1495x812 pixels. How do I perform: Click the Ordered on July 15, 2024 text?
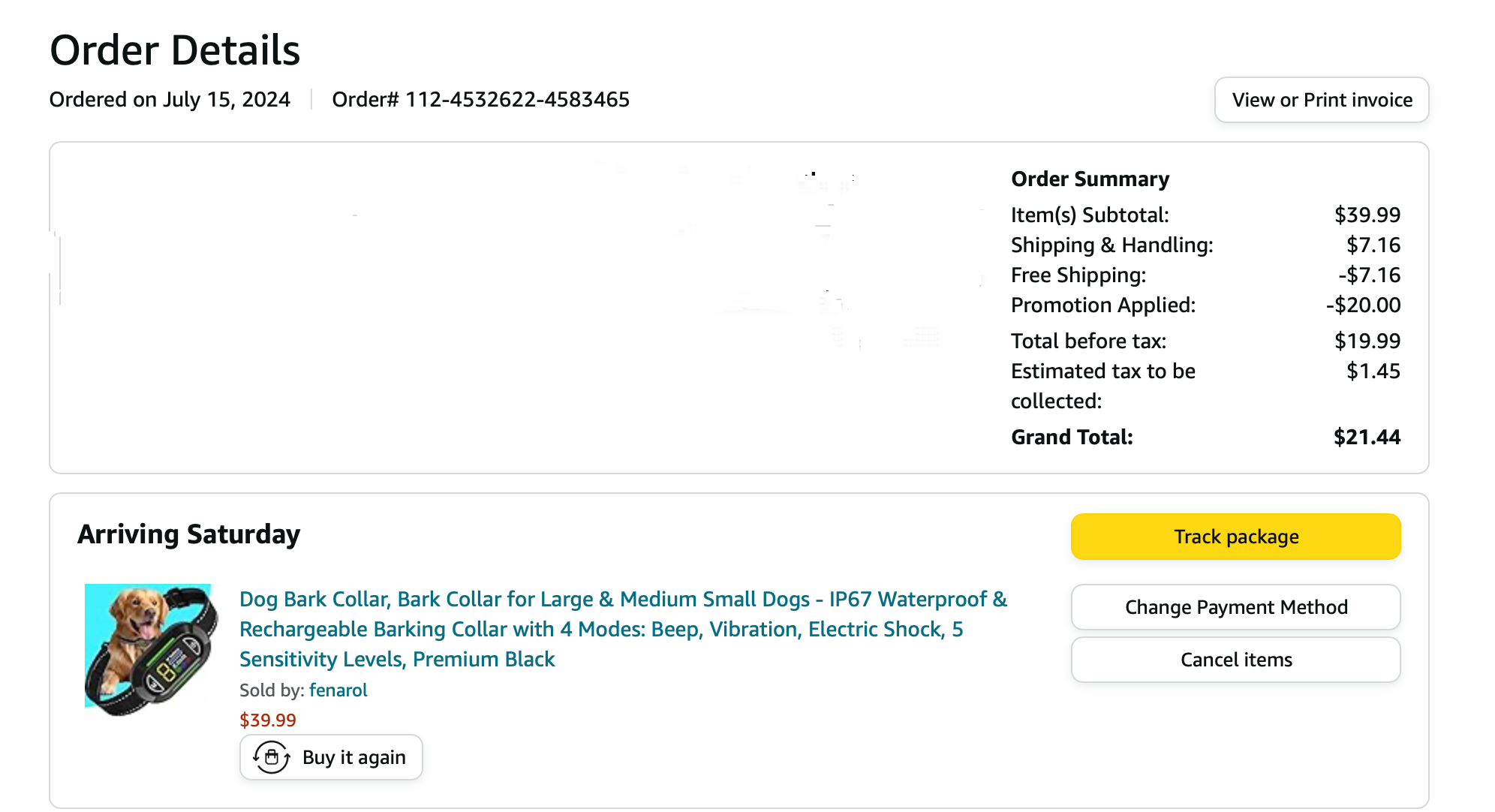170,100
